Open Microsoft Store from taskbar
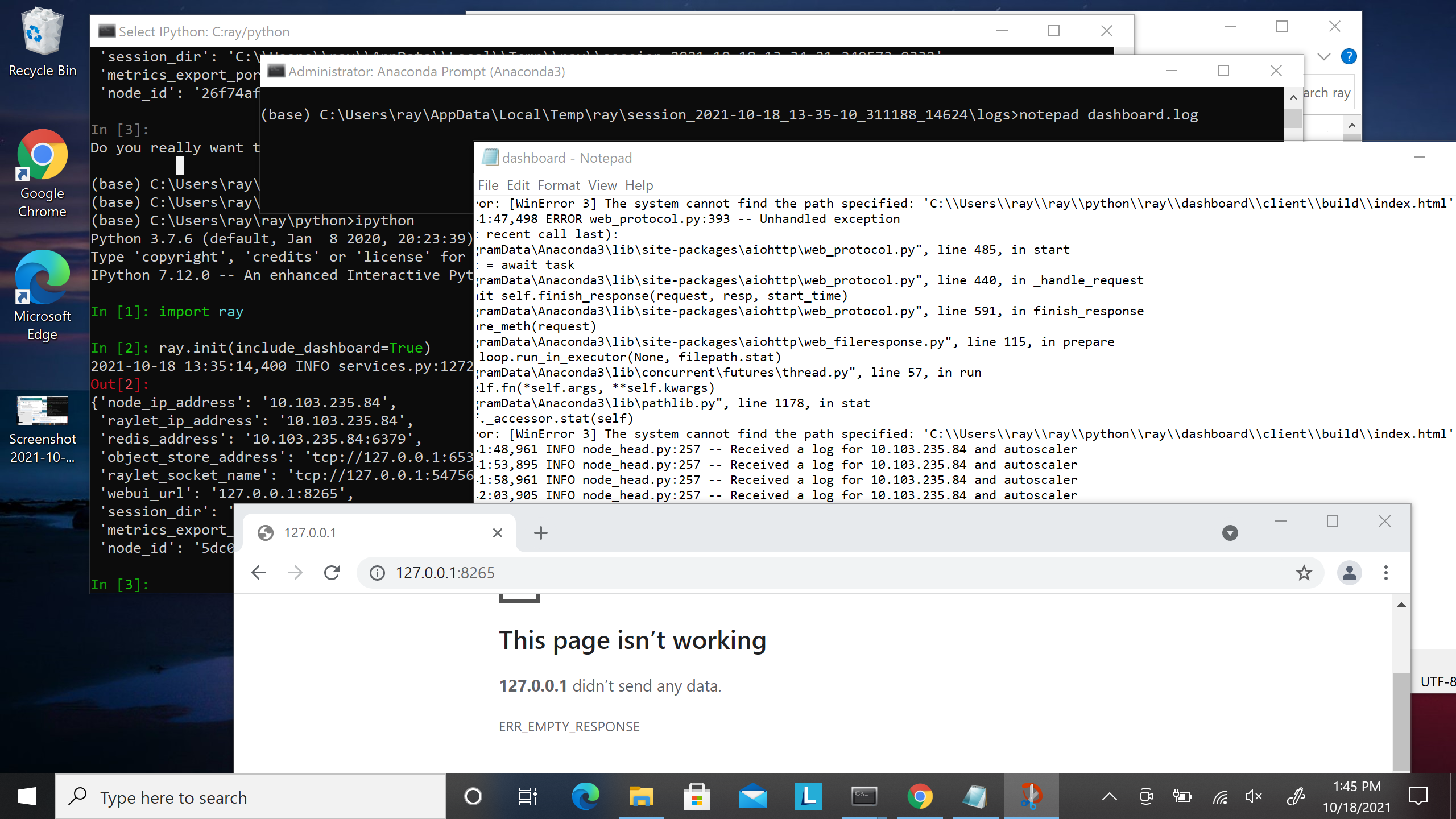Viewport: 1456px width, 819px height. pos(697,797)
